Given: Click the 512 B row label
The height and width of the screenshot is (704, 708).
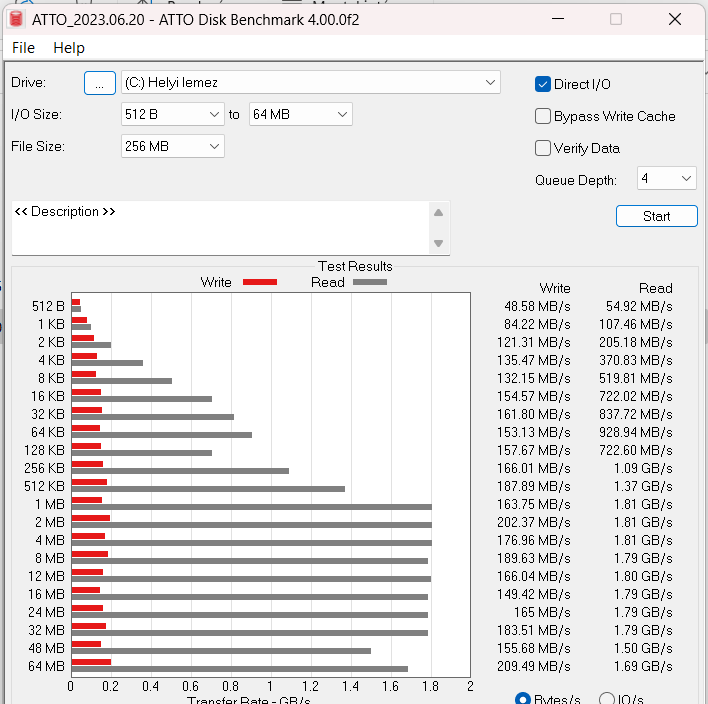Looking at the screenshot, I should pyautogui.click(x=48, y=306).
